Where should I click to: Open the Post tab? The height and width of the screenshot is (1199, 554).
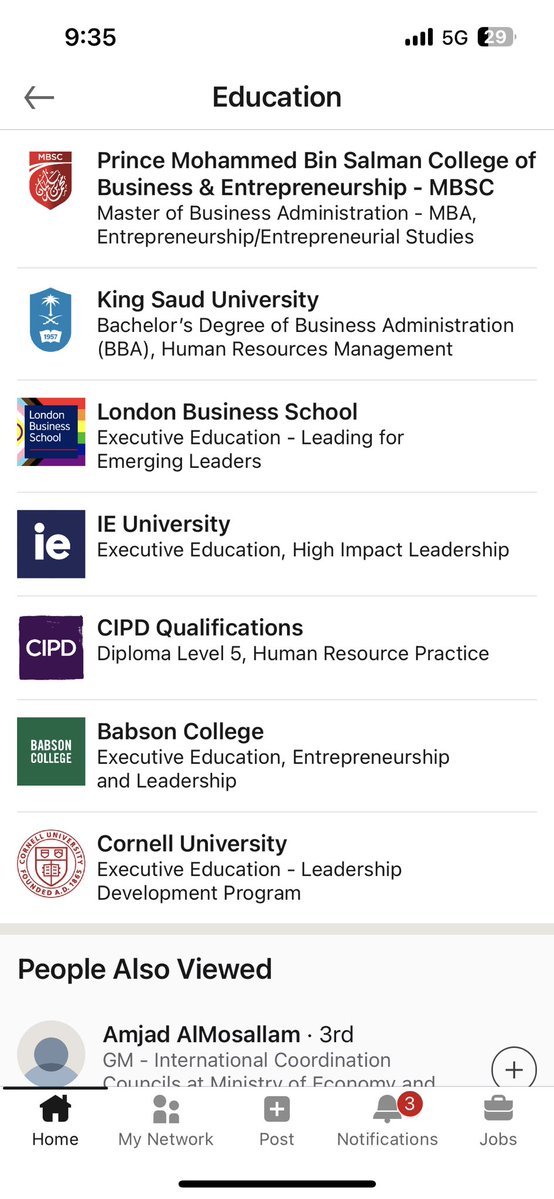click(x=276, y=1120)
